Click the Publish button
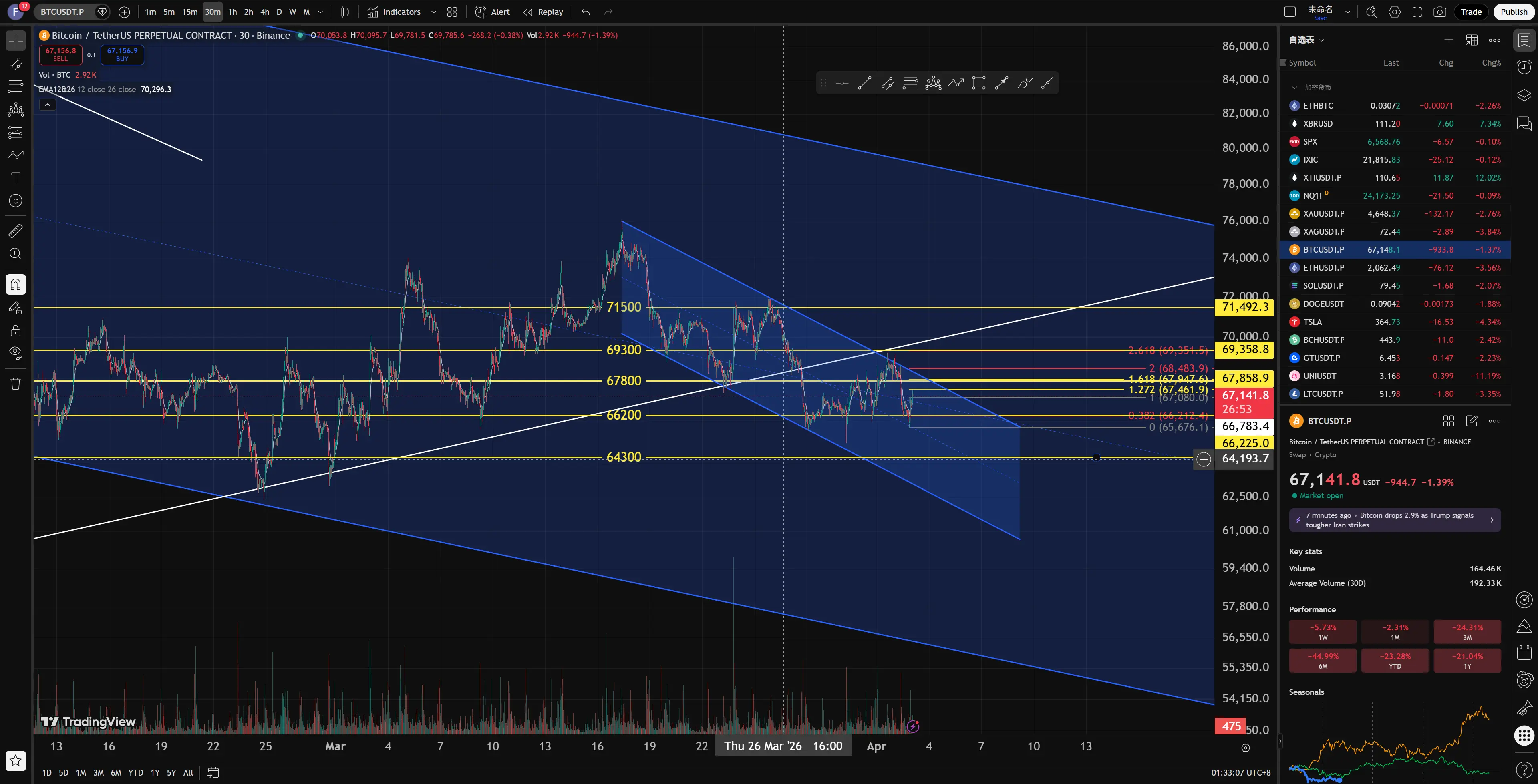1538x784 pixels. pos(1514,12)
